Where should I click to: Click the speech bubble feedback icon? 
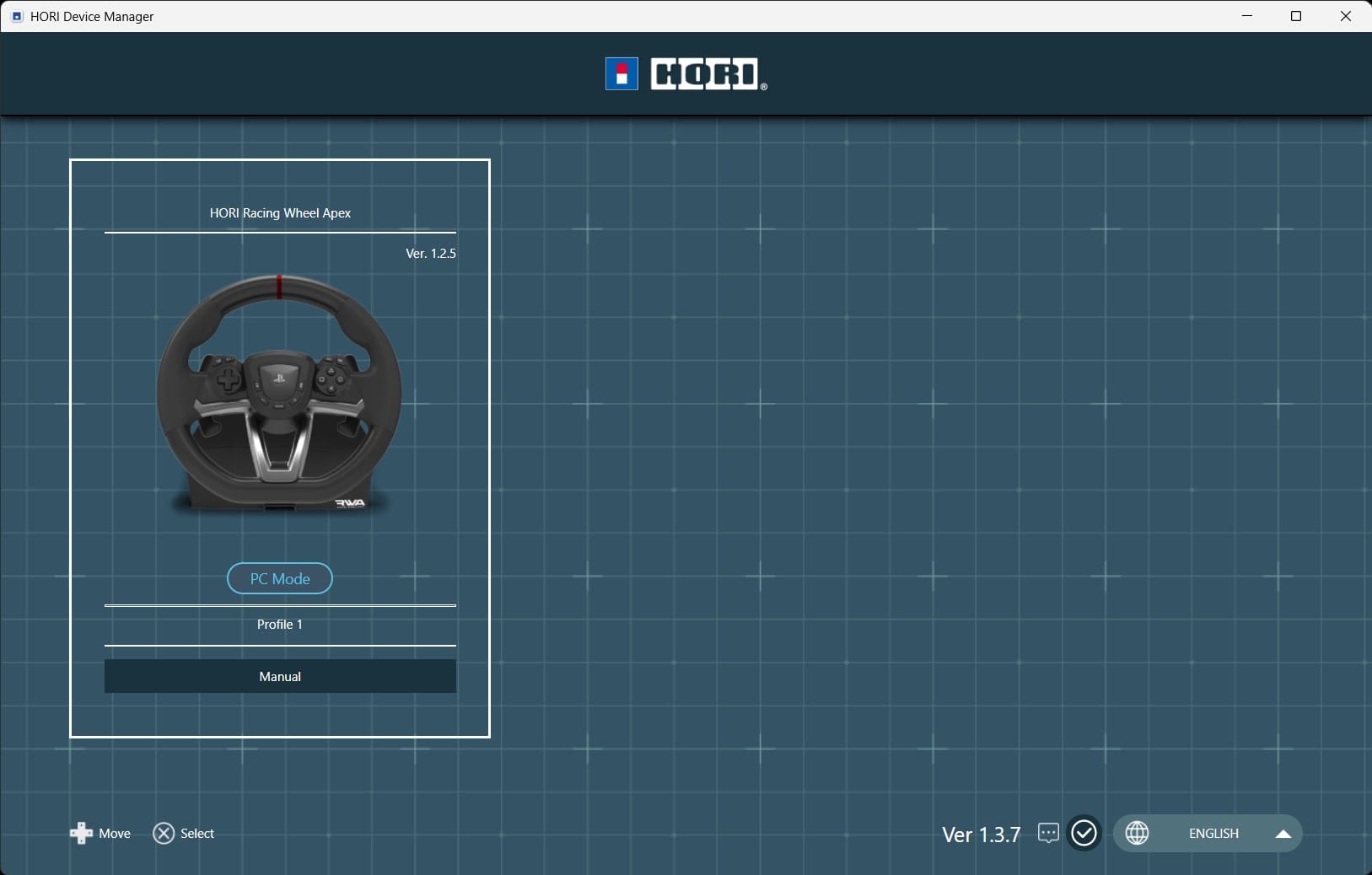tap(1048, 834)
